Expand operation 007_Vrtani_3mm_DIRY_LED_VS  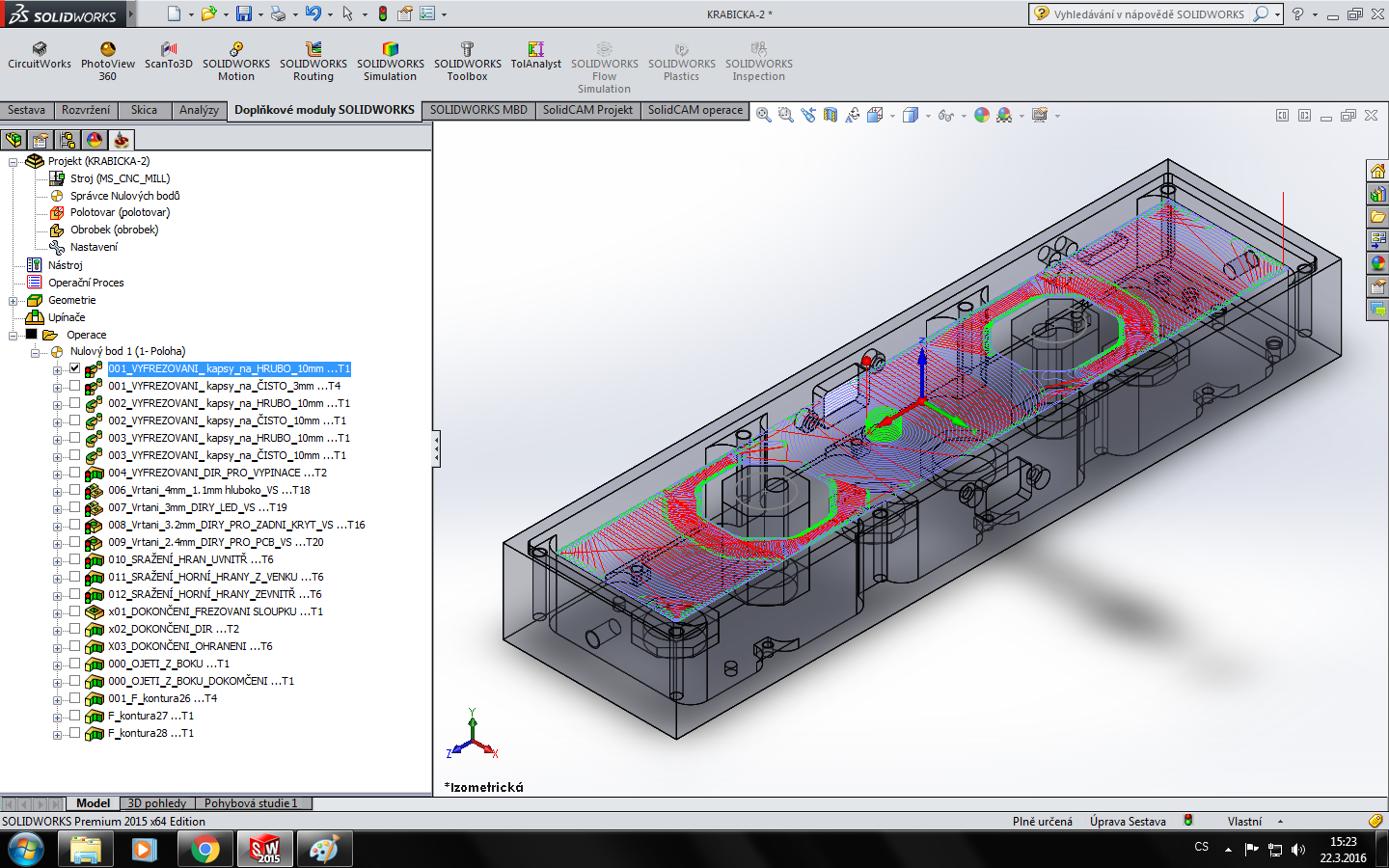pyautogui.click(x=57, y=509)
